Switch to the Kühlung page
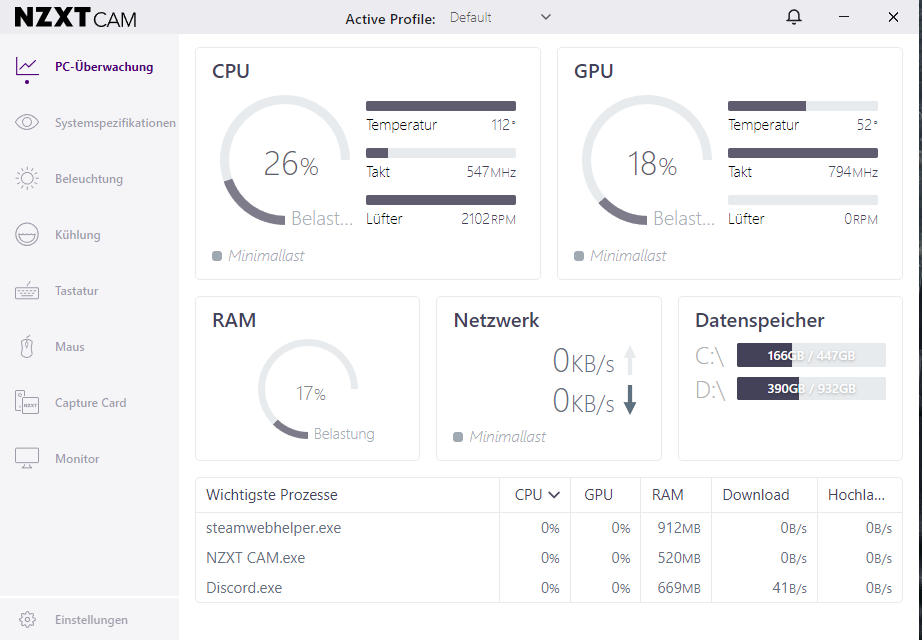The width and height of the screenshot is (922, 640). pyautogui.click(x=89, y=235)
